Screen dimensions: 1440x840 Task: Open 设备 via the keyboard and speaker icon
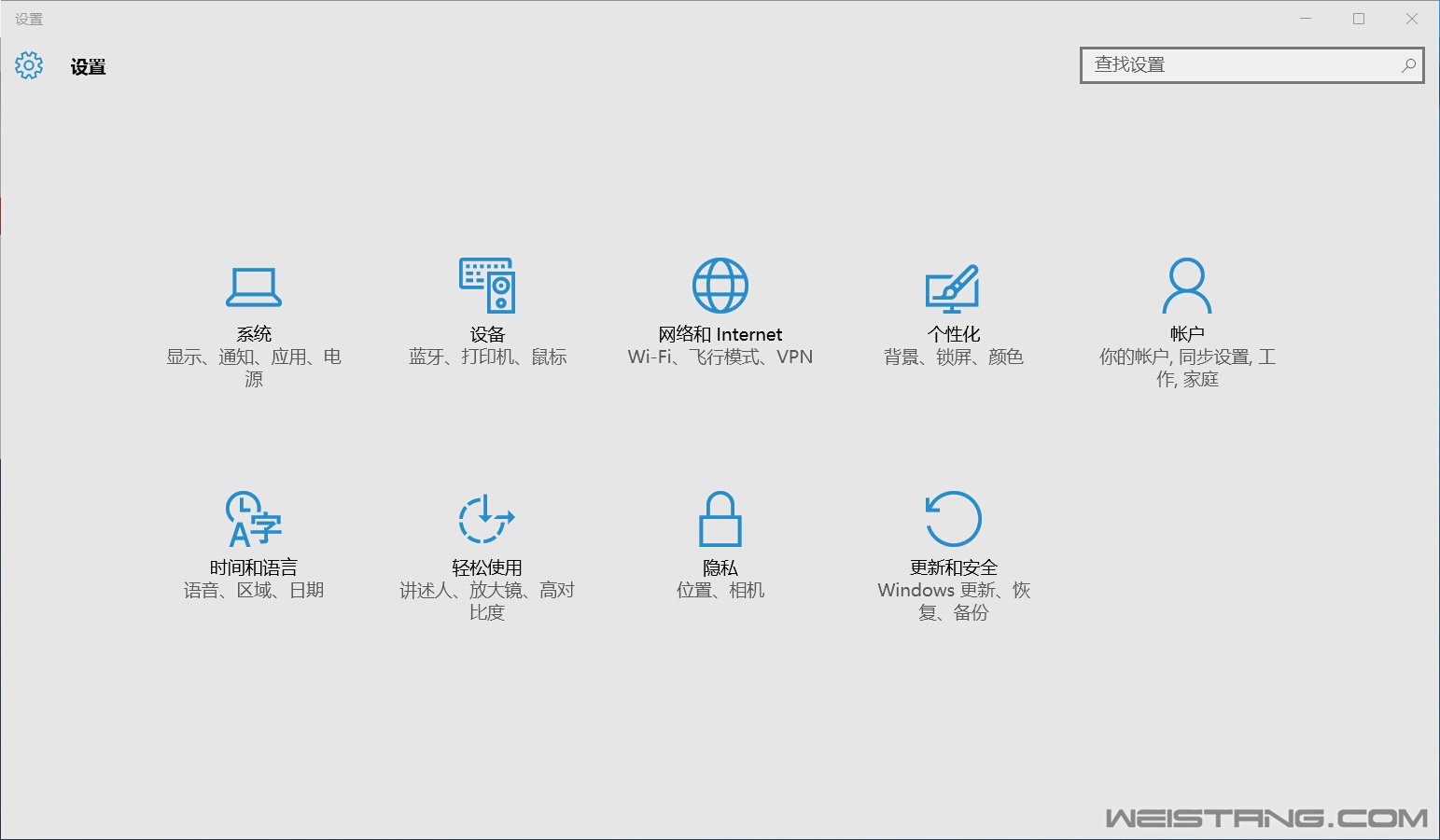pyautogui.click(x=487, y=286)
